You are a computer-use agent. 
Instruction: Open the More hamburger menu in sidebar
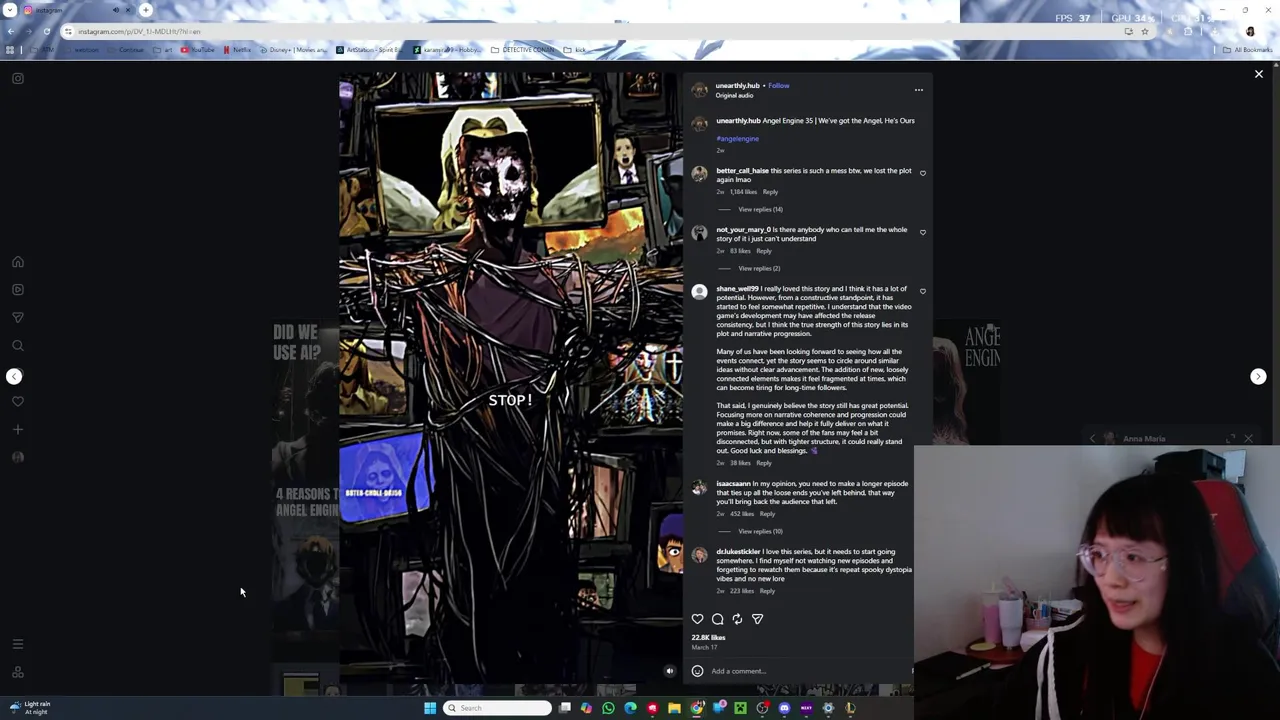coord(17,645)
